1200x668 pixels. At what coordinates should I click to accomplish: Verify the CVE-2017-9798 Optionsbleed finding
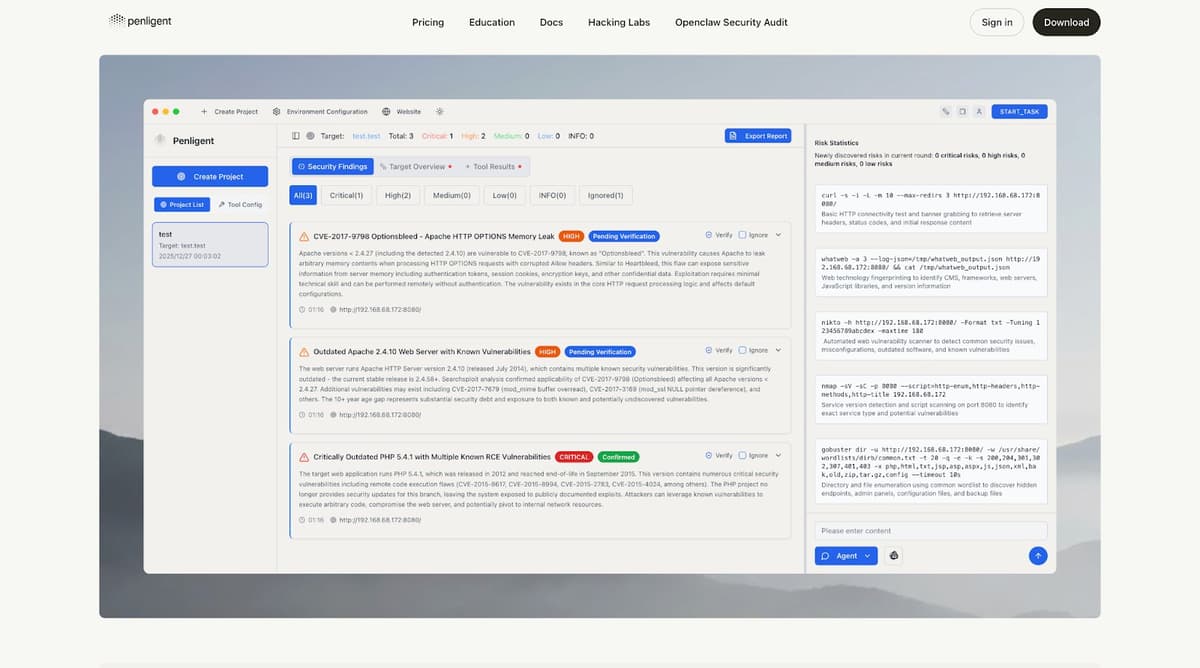719,236
